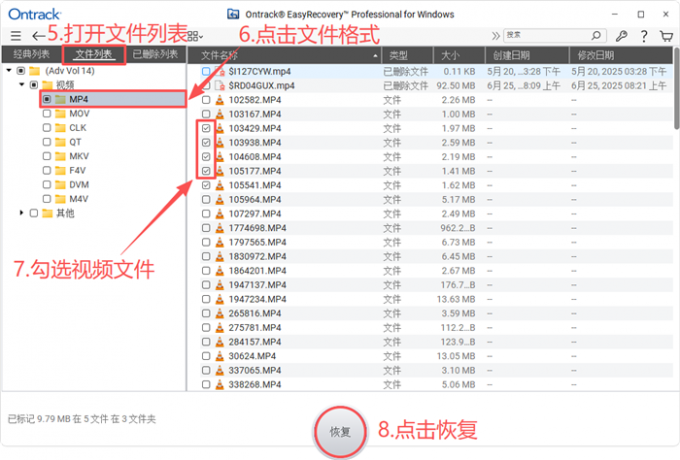The width and height of the screenshot is (680, 460).
Task: Click size value 13.63 MB
Action: pyautogui.click(x=456, y=299)
